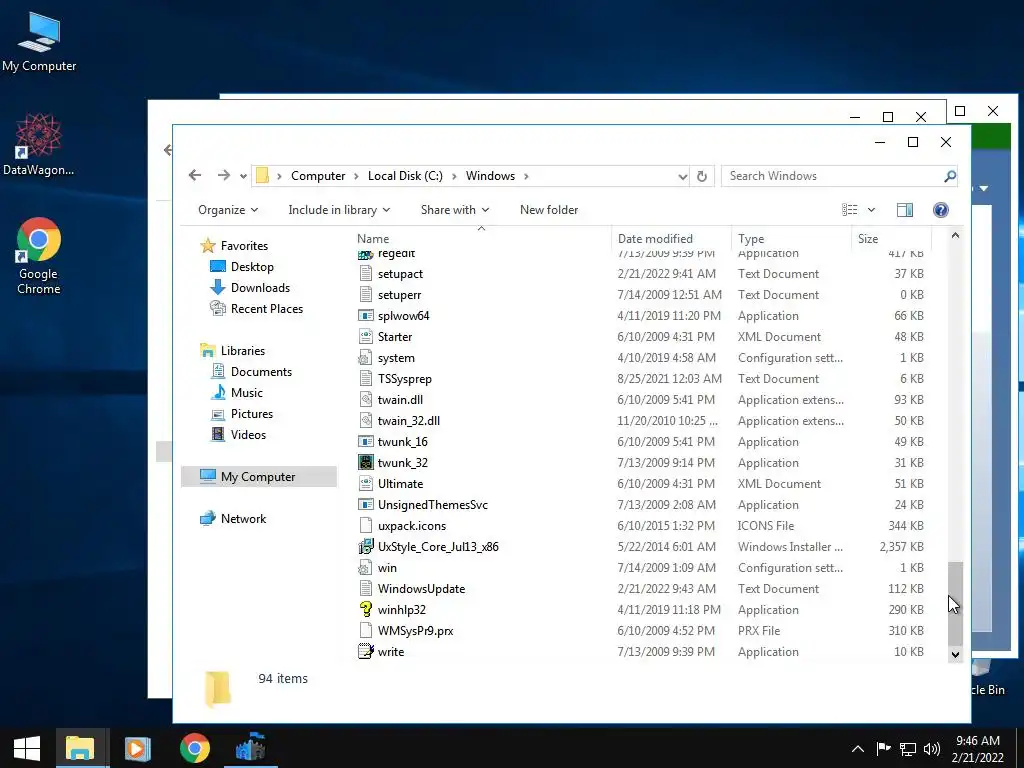The image size is (1024, 768).
Task: Select the WMSysPr9.prx file icon
Action: [366, 631]
